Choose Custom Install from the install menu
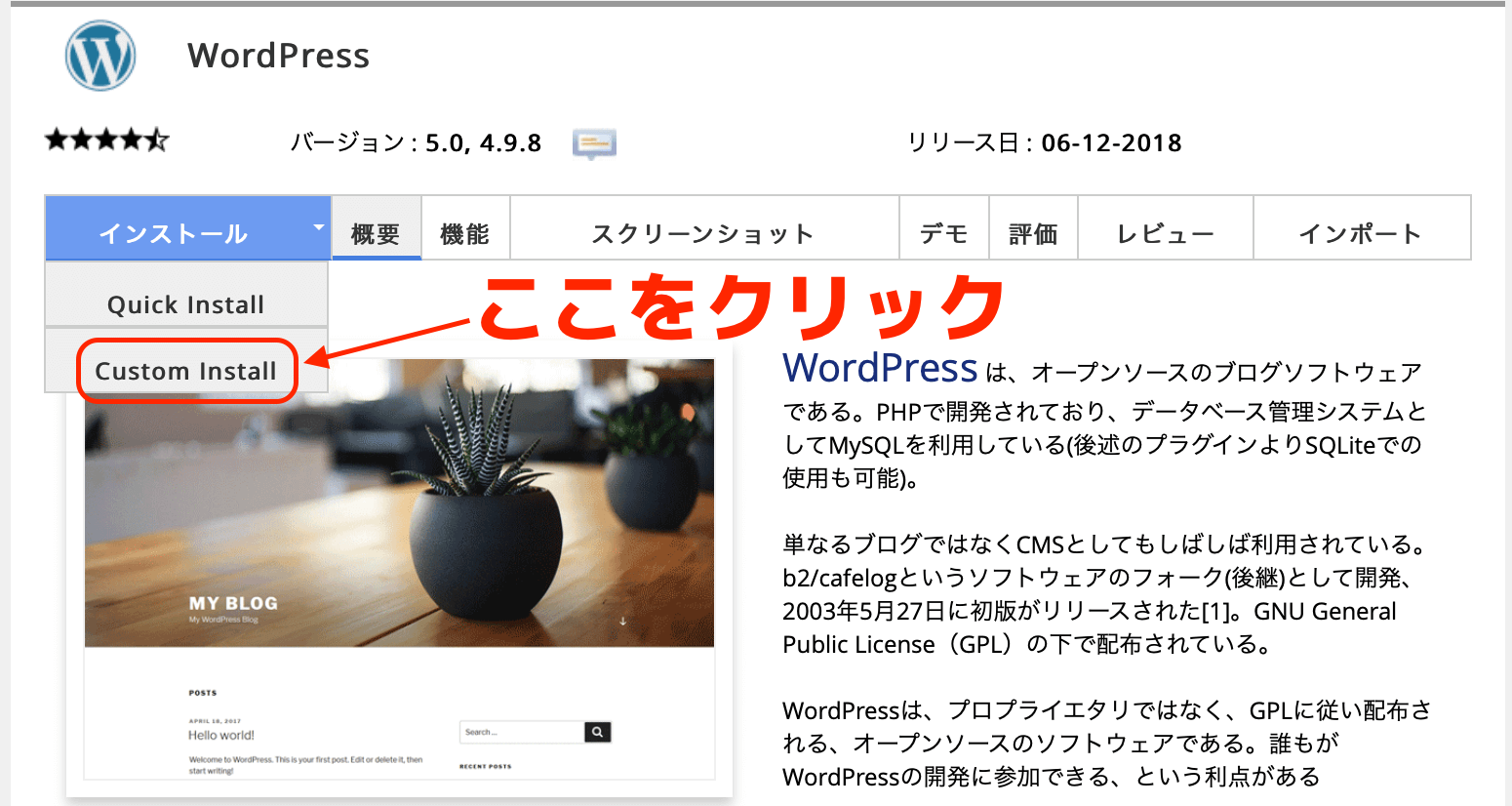This screenshot has height=806, width=1512. [x=185, y=371]
